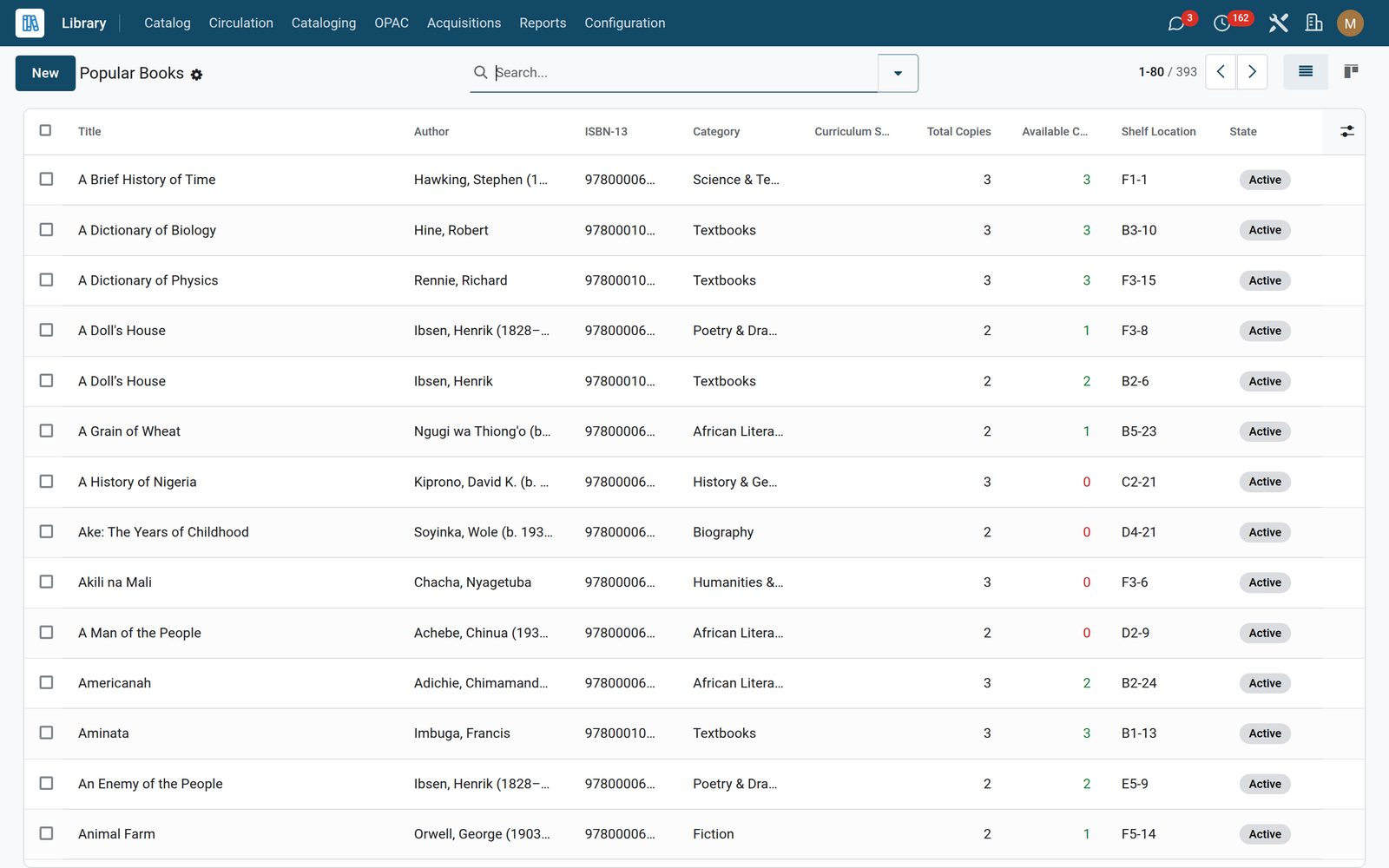1389x868 pixels.
Task: Select the A Dictionary of Biology checkbox
Action: click(x=46, y=229)
